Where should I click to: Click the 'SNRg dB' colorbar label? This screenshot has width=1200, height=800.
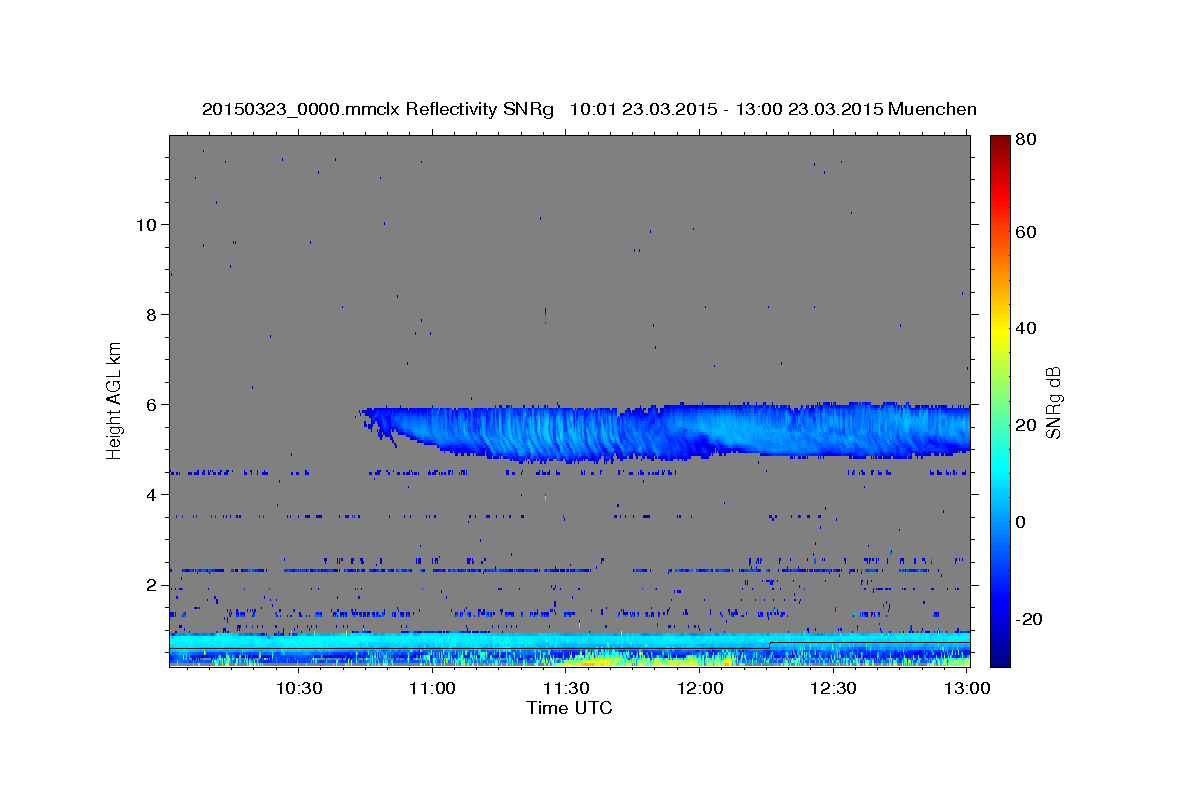tap(1053, 403)
